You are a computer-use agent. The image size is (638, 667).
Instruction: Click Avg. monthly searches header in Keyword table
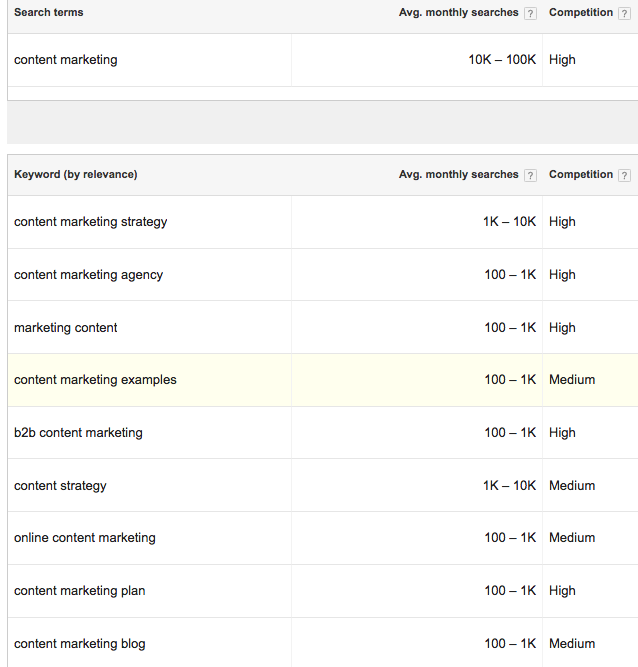click(x=458, y=175)
